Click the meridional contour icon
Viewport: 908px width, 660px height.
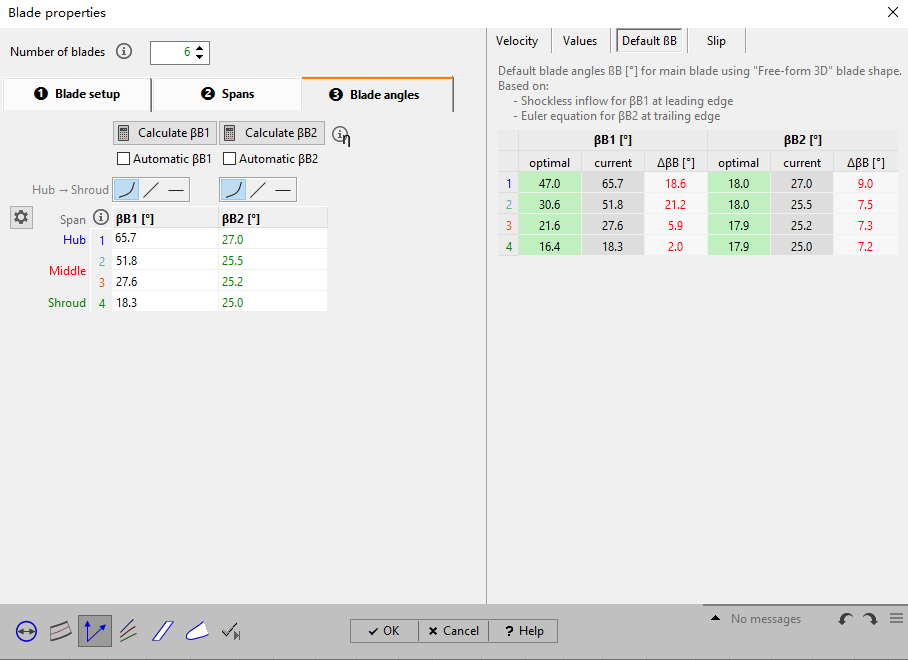click(x=61, y=631)
